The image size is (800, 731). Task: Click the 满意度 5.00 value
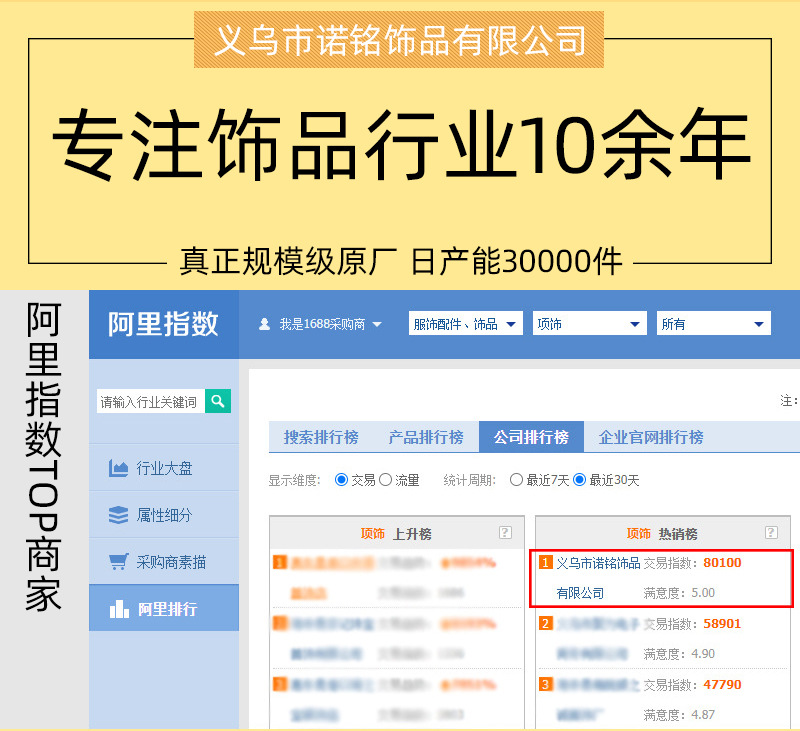(x=703, y=593)
